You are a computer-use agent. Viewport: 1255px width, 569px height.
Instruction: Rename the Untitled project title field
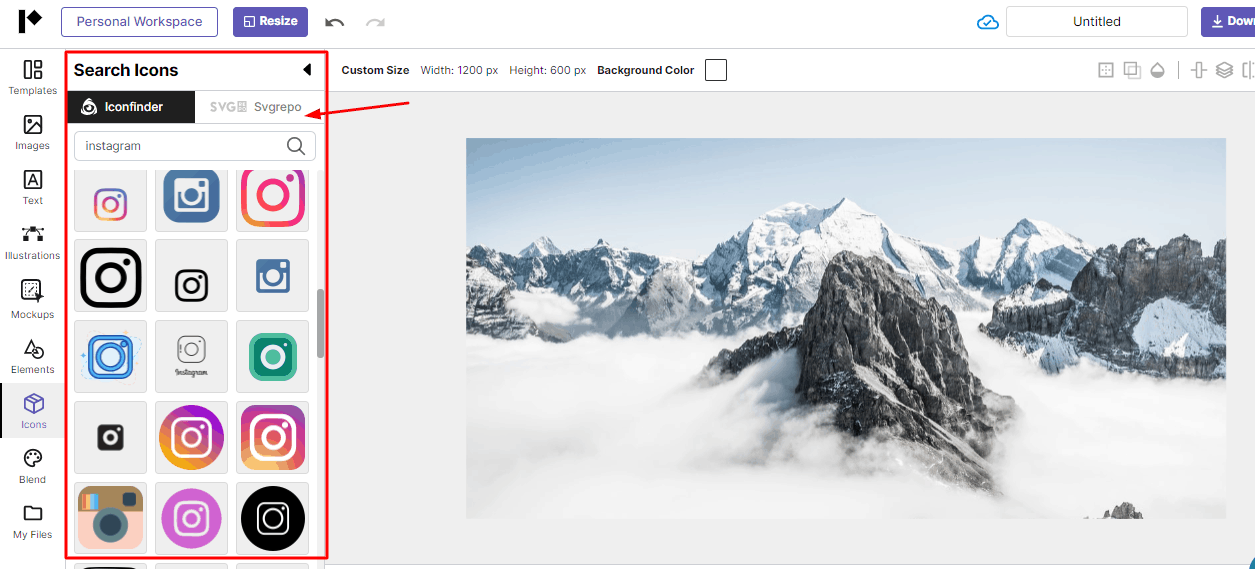pos(1096,22)
